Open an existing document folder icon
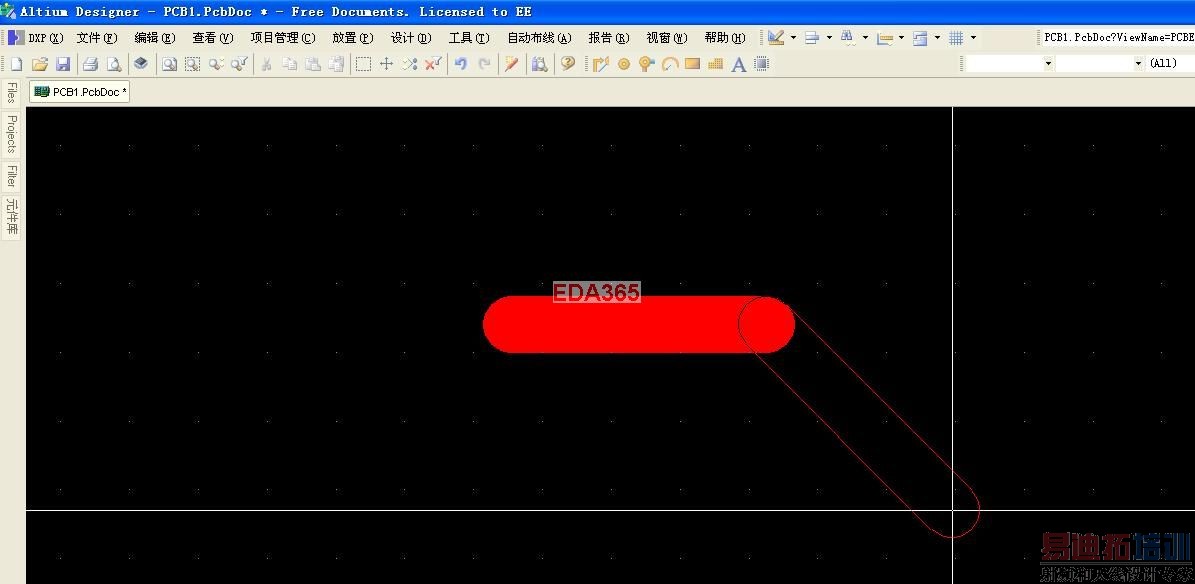This screenshot has height=584, width=1195. point(40,64)
